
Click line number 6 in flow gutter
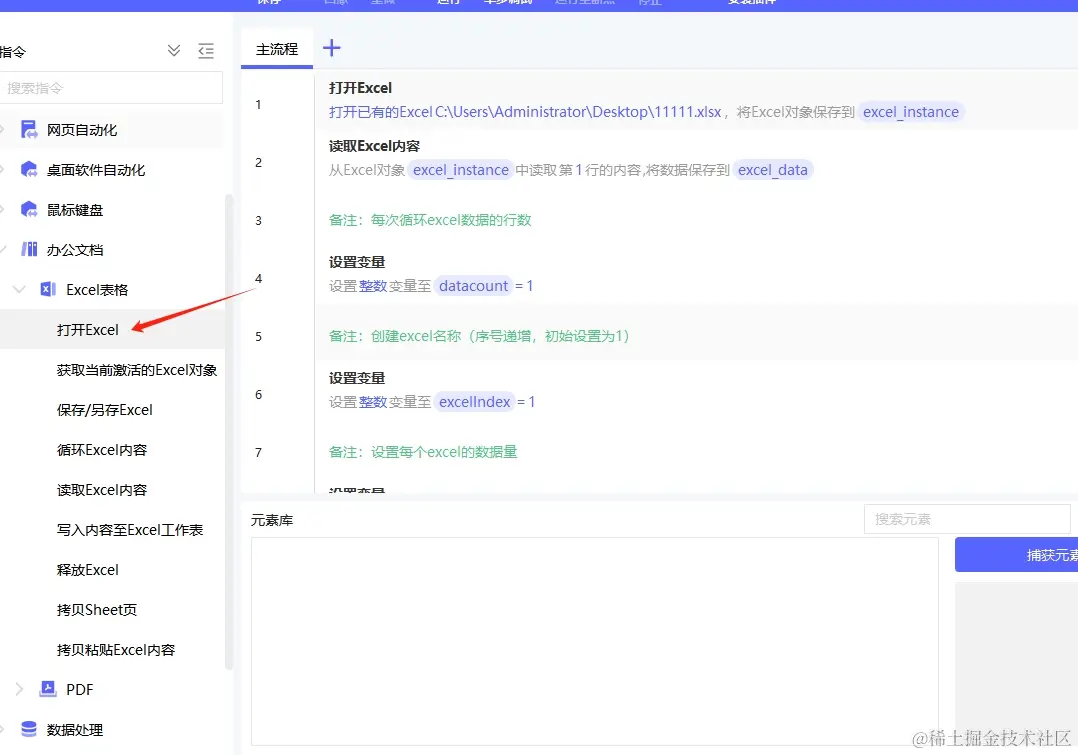click(x=258, y=395)
